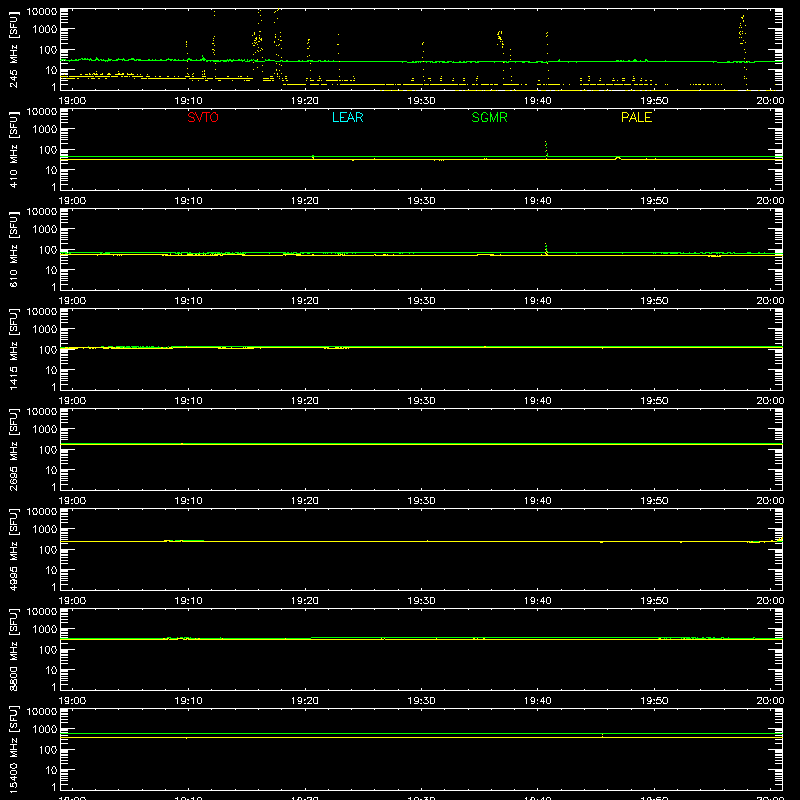
Task: Select the 15400 MHz [SFU] axis title
Action: coord(14,749)
